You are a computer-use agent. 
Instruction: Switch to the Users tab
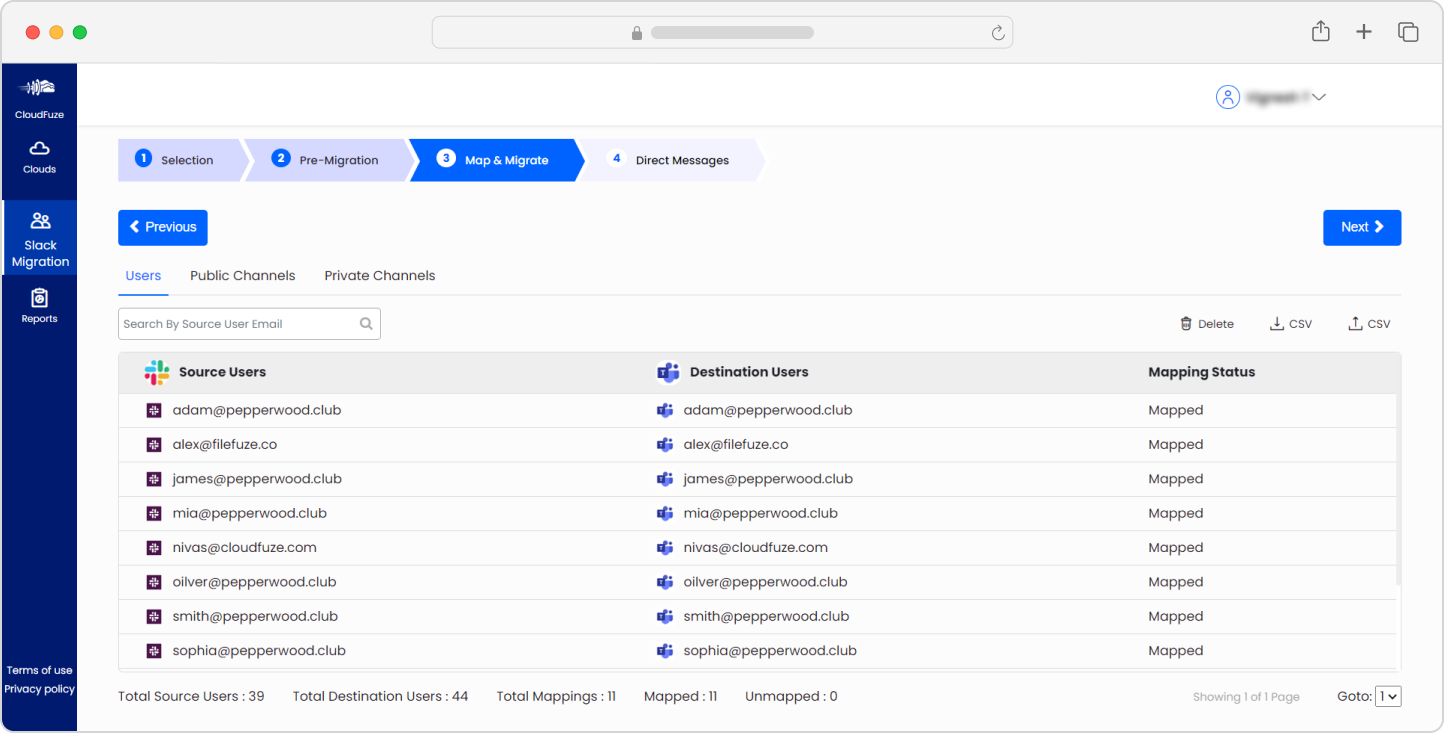[x=143, y=276]
